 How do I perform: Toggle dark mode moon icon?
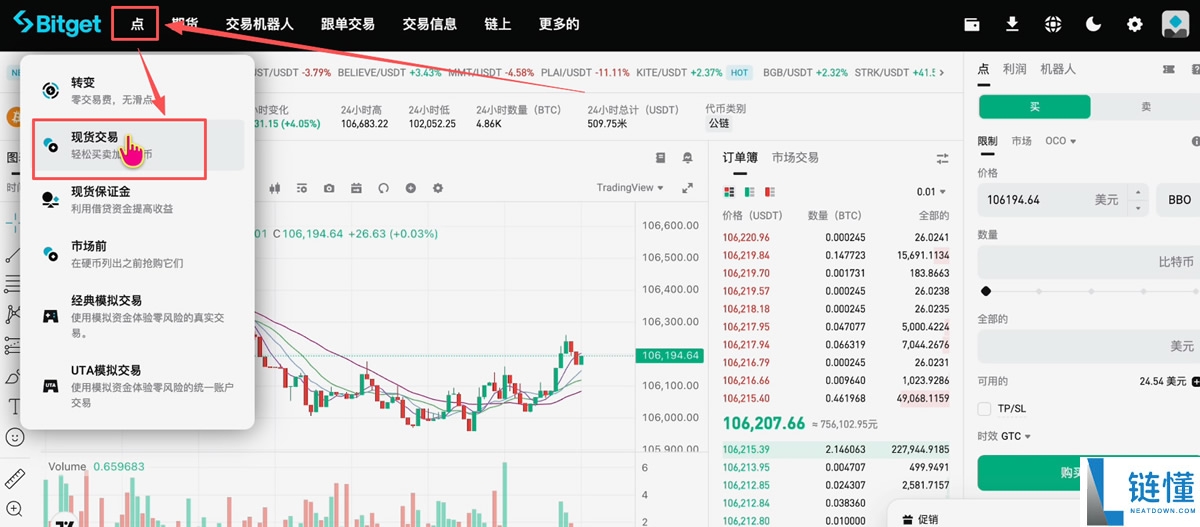(x=1094, y=24)
